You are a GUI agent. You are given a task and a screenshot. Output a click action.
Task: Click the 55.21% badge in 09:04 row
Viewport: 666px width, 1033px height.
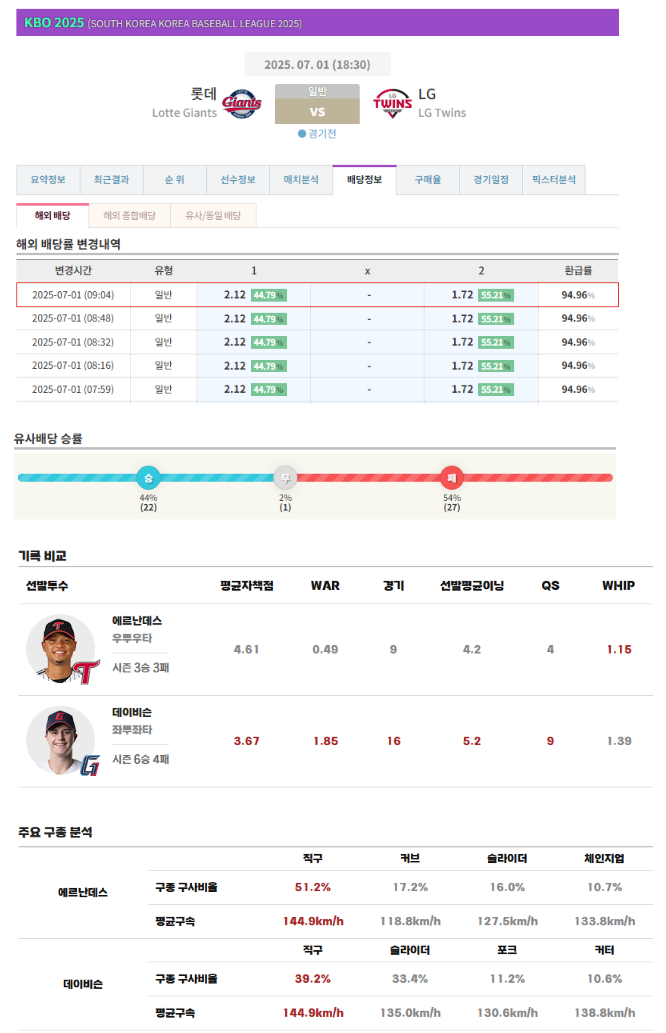(496, 295)
